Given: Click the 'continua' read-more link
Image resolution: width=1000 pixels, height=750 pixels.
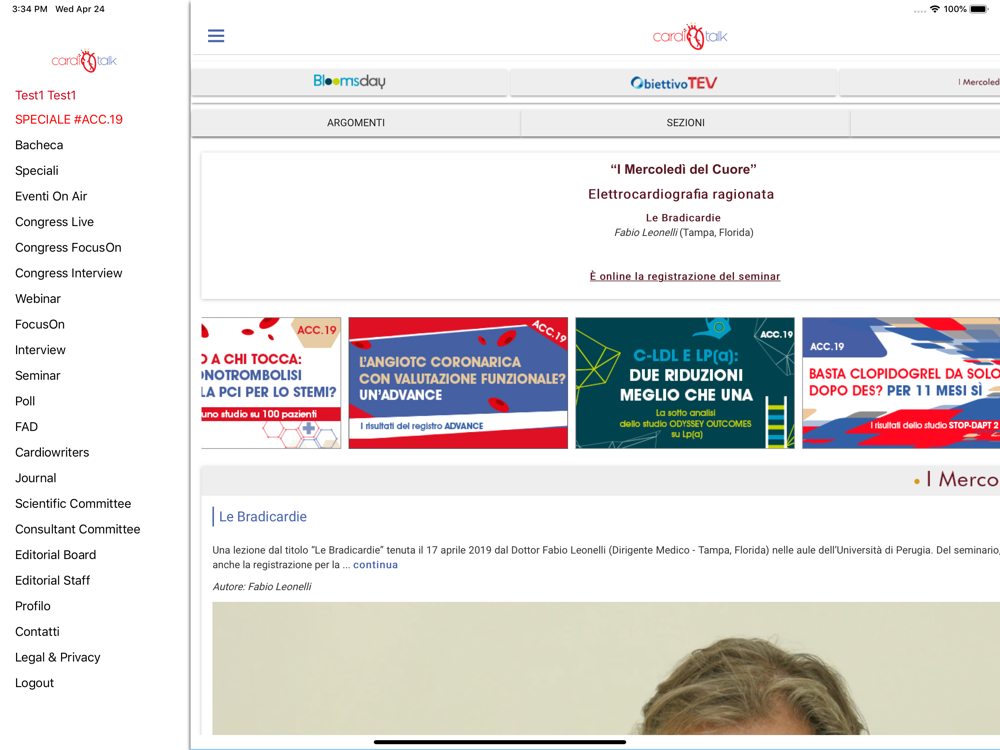Looking at the screenshot, I should click(376, 564).
